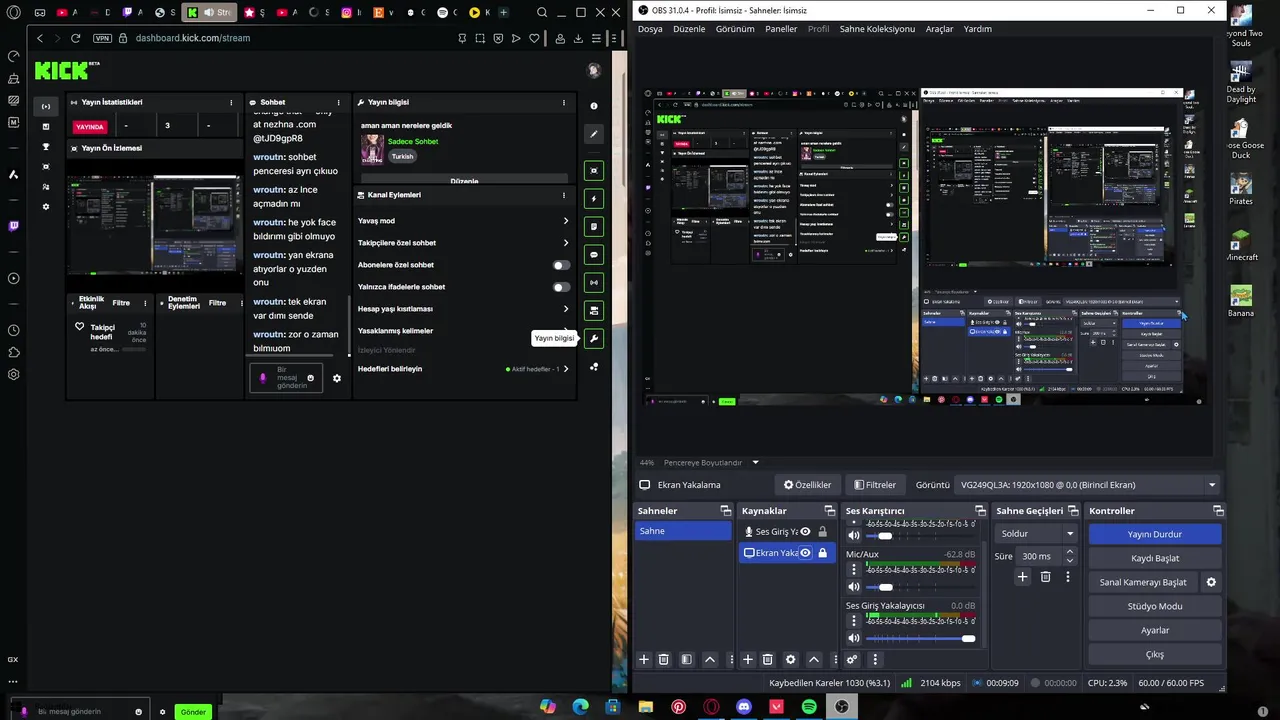The image size is (1280, 720).
Task: Click Stüdyo Modu button
Action: click(x=1155, y=606)
